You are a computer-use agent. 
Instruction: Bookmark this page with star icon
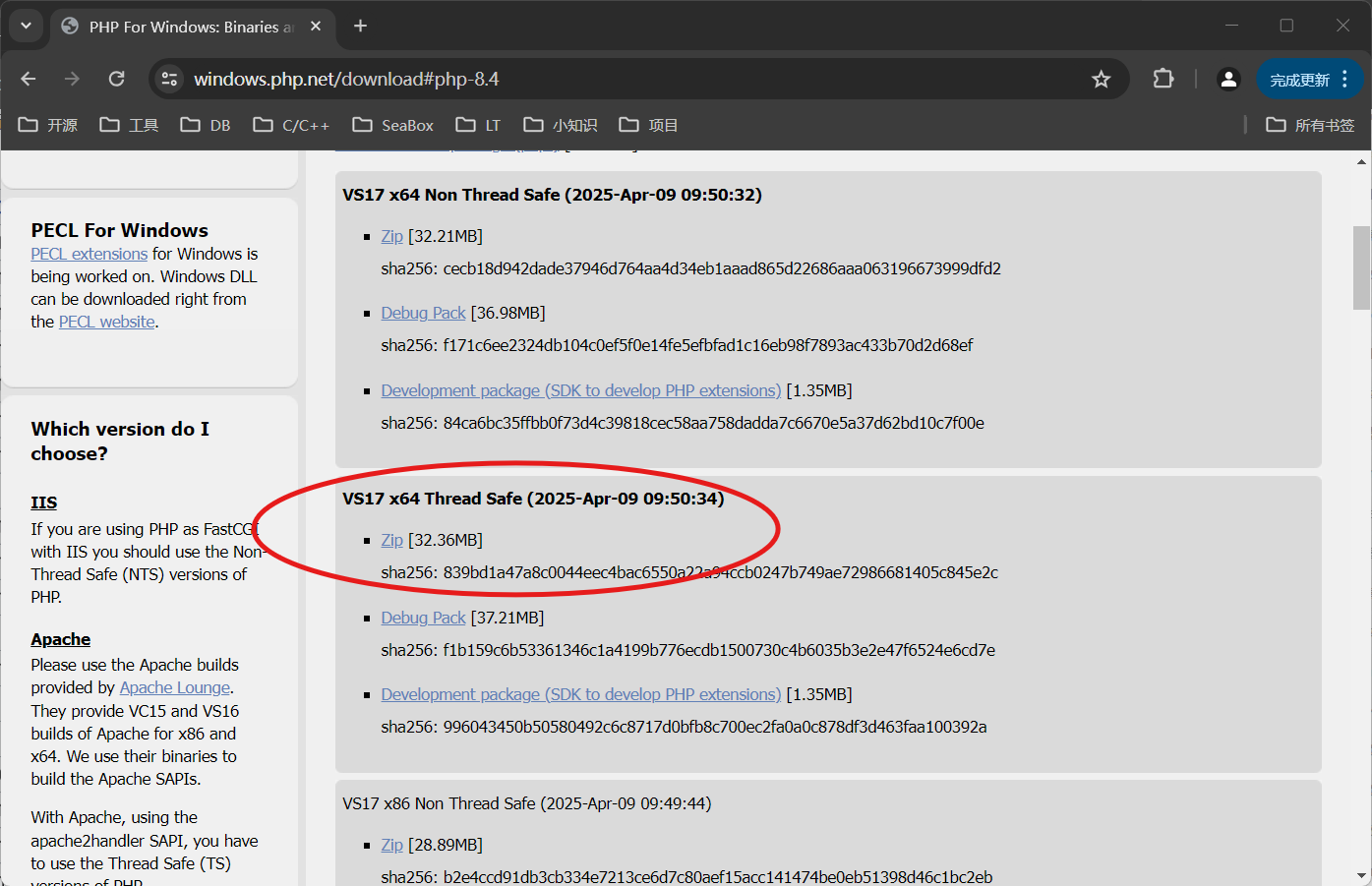pos(1101,79)
